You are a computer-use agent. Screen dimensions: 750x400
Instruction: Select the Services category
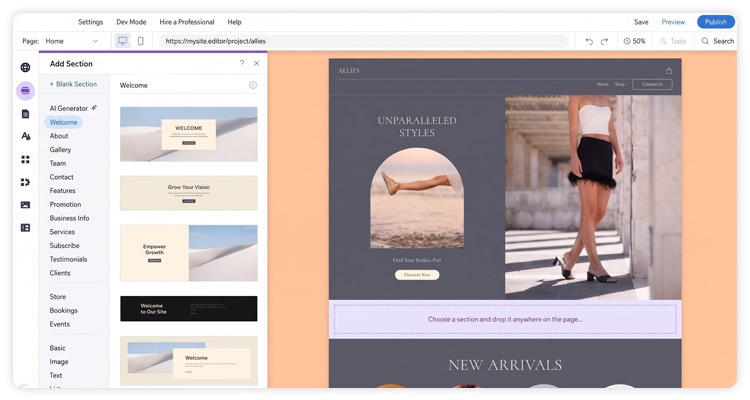tap(62, 232)
